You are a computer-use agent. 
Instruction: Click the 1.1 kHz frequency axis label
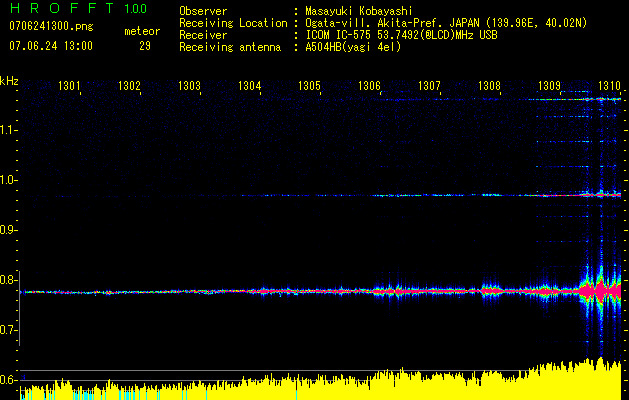point(9,130)
